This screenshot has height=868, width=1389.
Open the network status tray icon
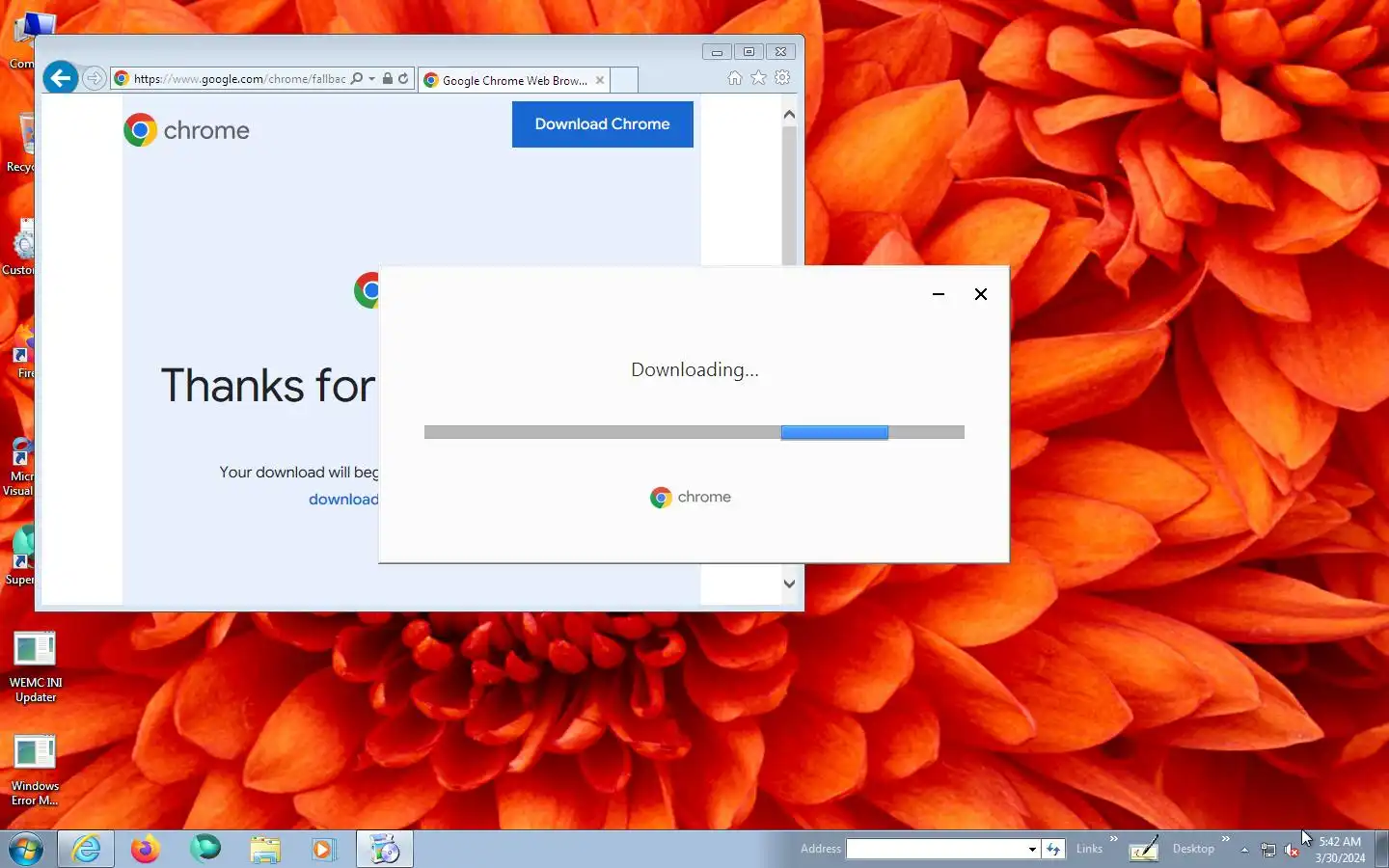point(1268,850)
